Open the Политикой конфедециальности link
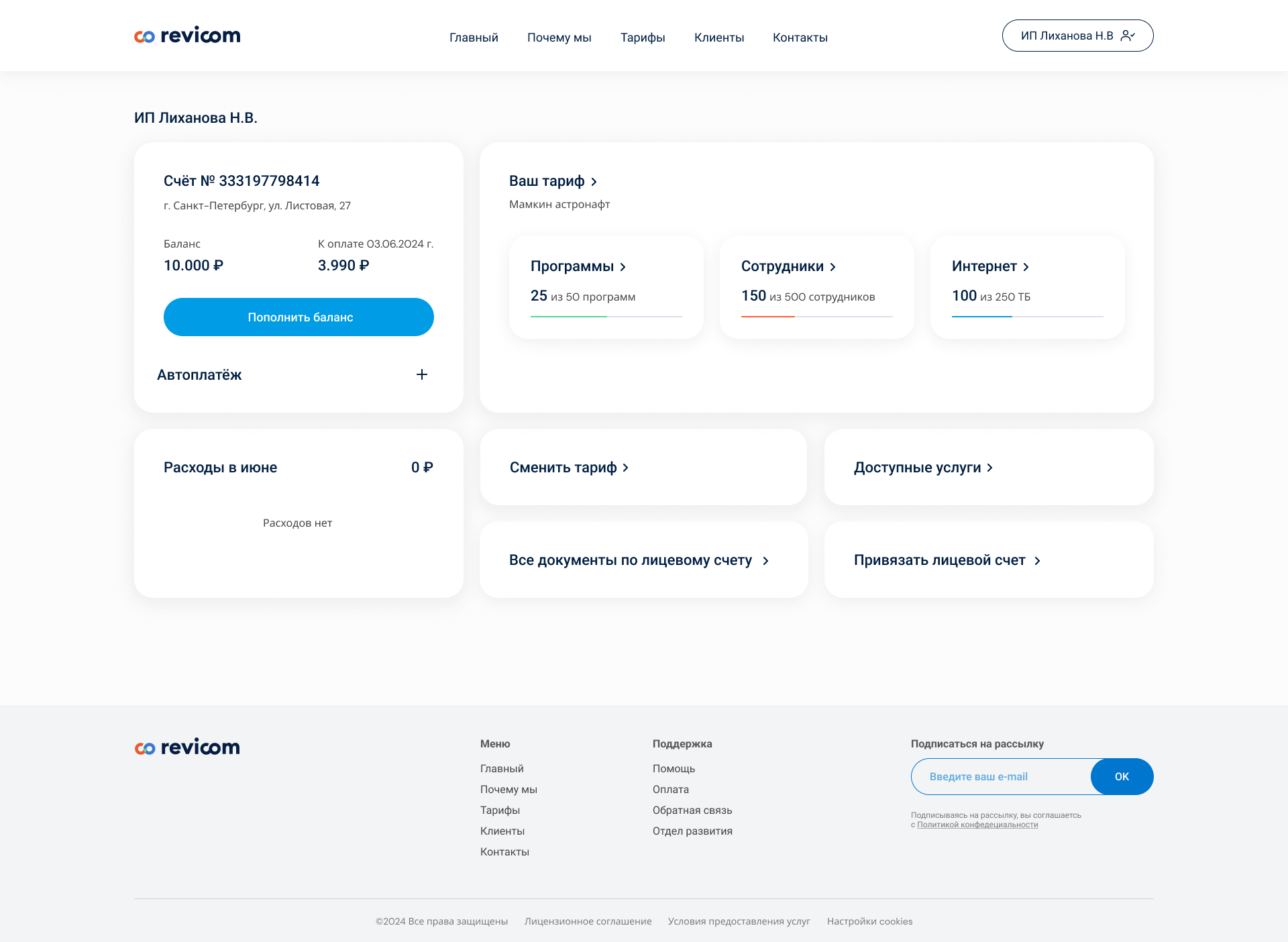 pos(977,825)
